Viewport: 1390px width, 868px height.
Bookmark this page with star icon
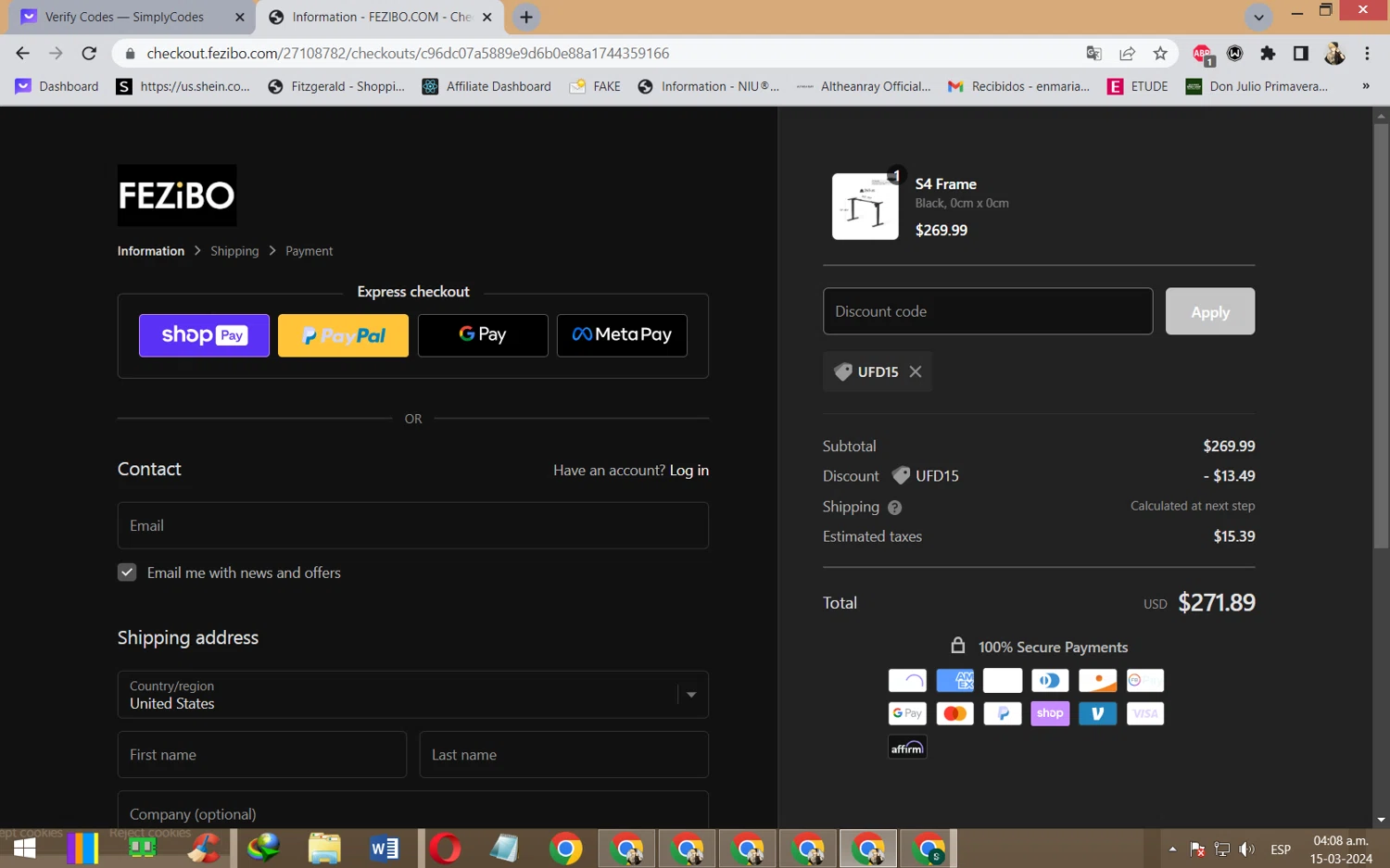tap(1160, 54)
